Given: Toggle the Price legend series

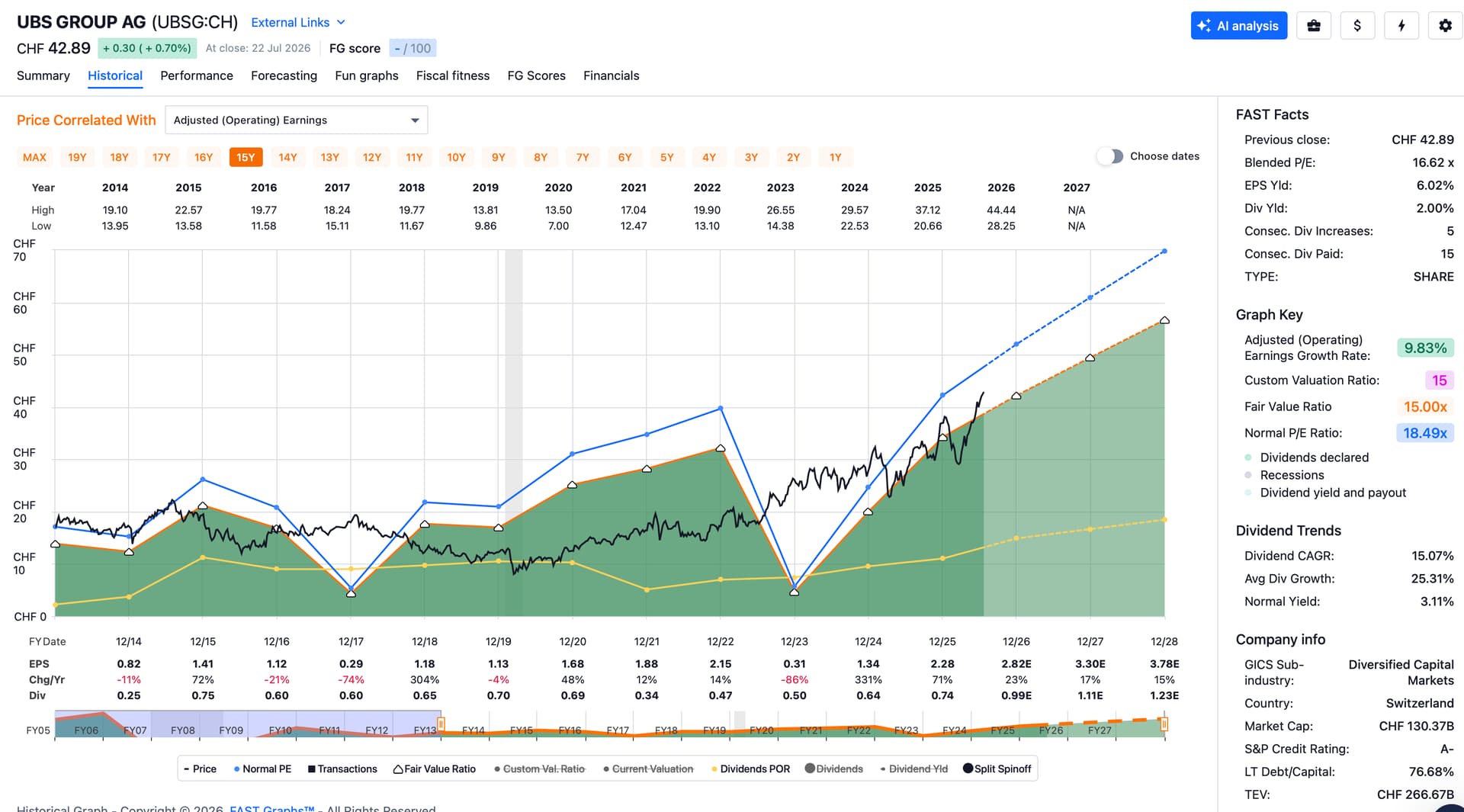Looking at the screenshot, I should pos(201,769).
